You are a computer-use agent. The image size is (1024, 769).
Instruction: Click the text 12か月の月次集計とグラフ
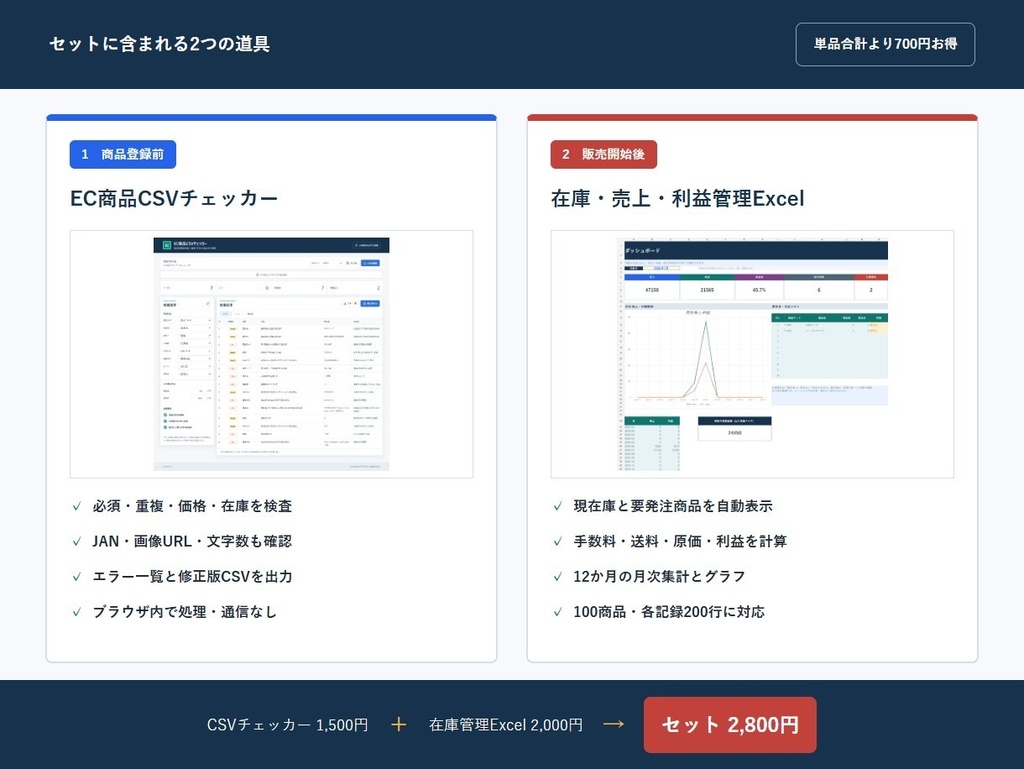point(659,576)
